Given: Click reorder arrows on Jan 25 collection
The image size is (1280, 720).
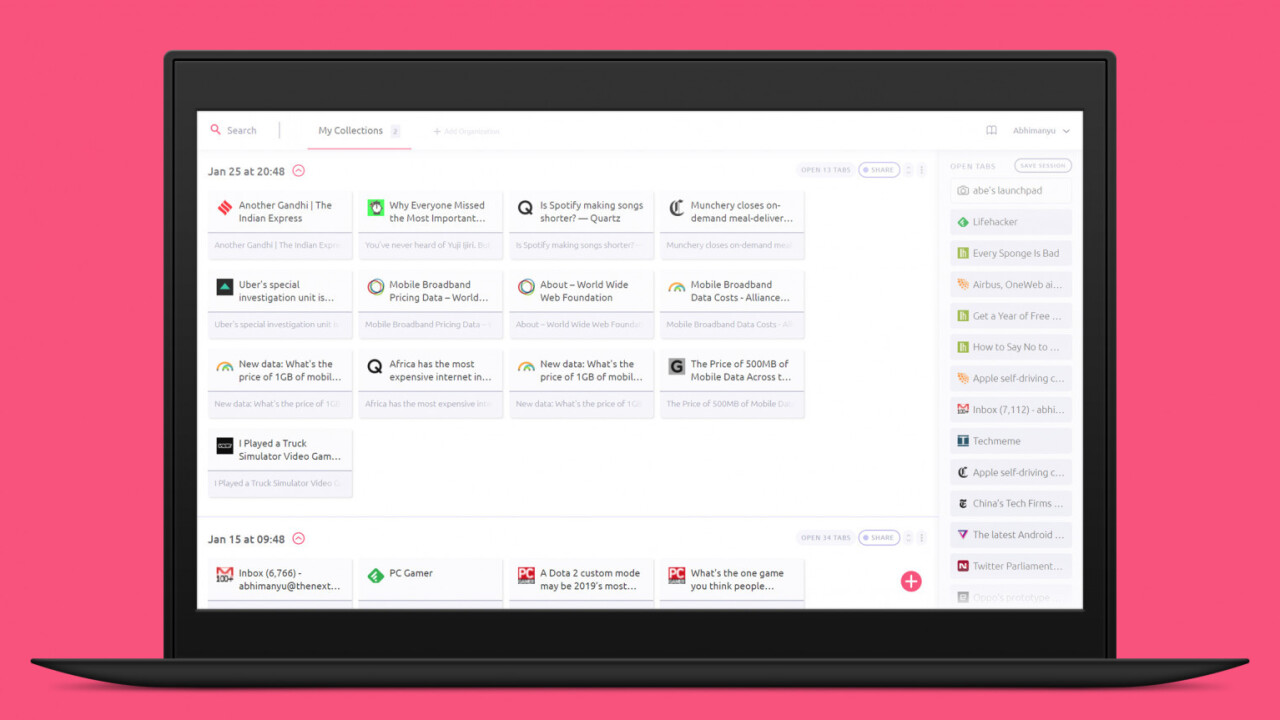Looking at the screenshot, I should point(908,170).
